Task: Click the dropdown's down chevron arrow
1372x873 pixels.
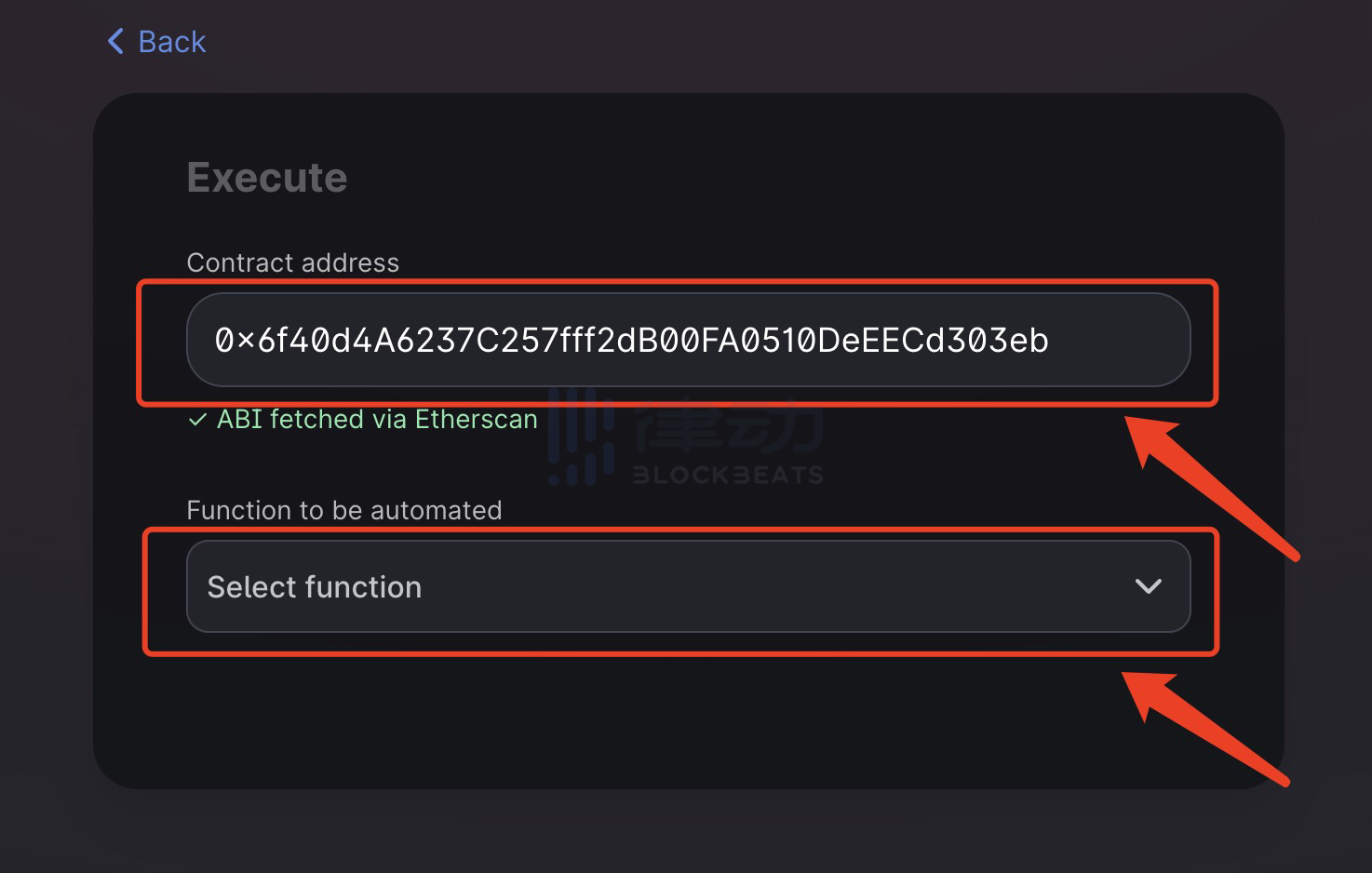Action: (x=1148, y=586)
